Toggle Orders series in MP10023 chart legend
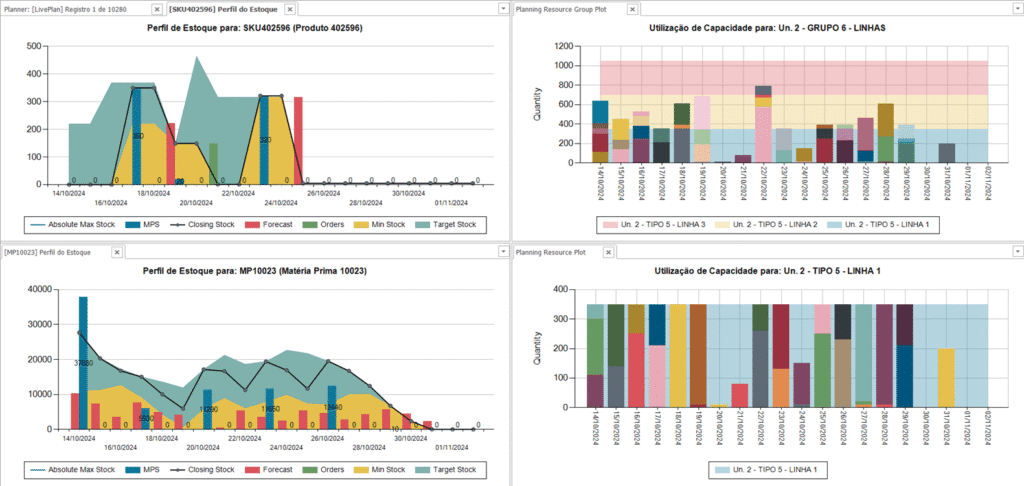1024x486 pixels. pos(328,469)
